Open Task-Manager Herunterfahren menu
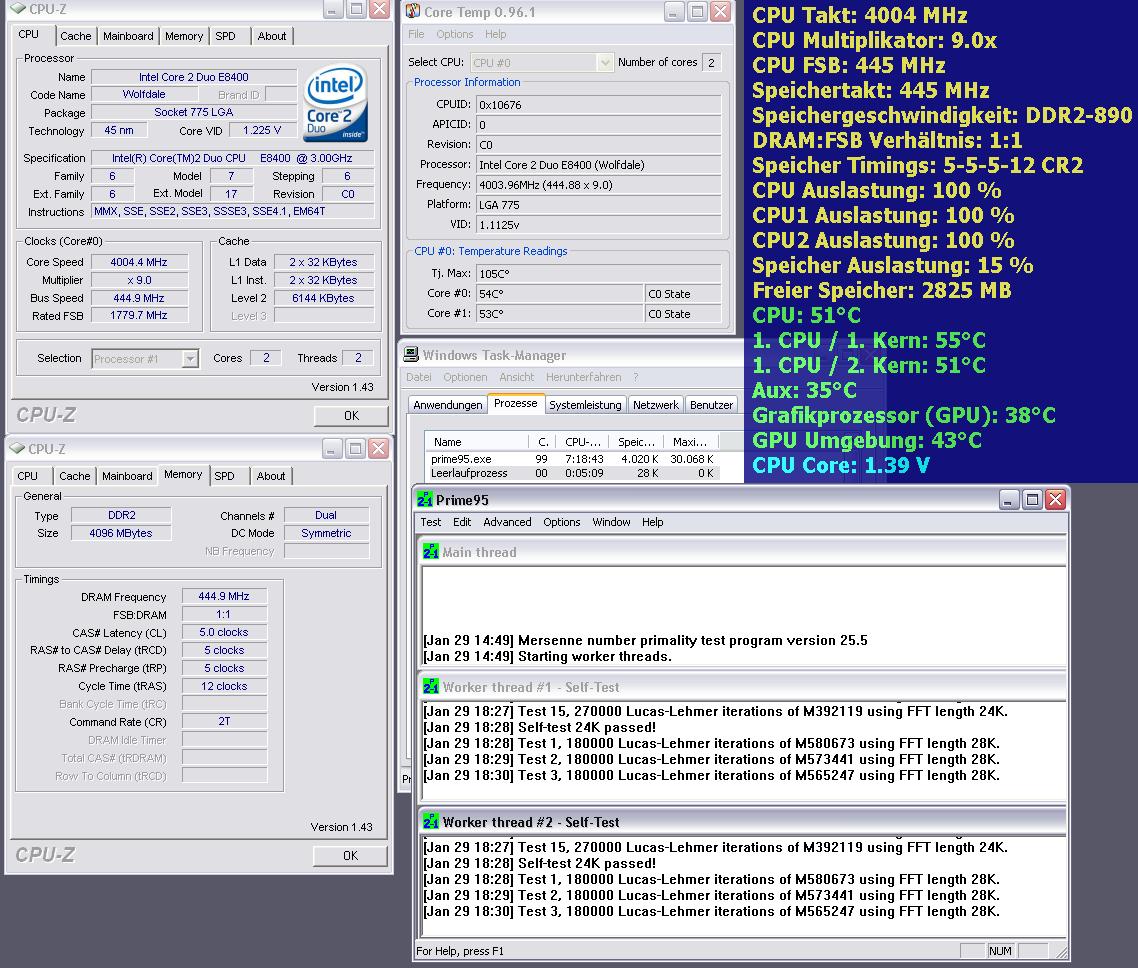Screen dimensions: 1138x968 584,377
